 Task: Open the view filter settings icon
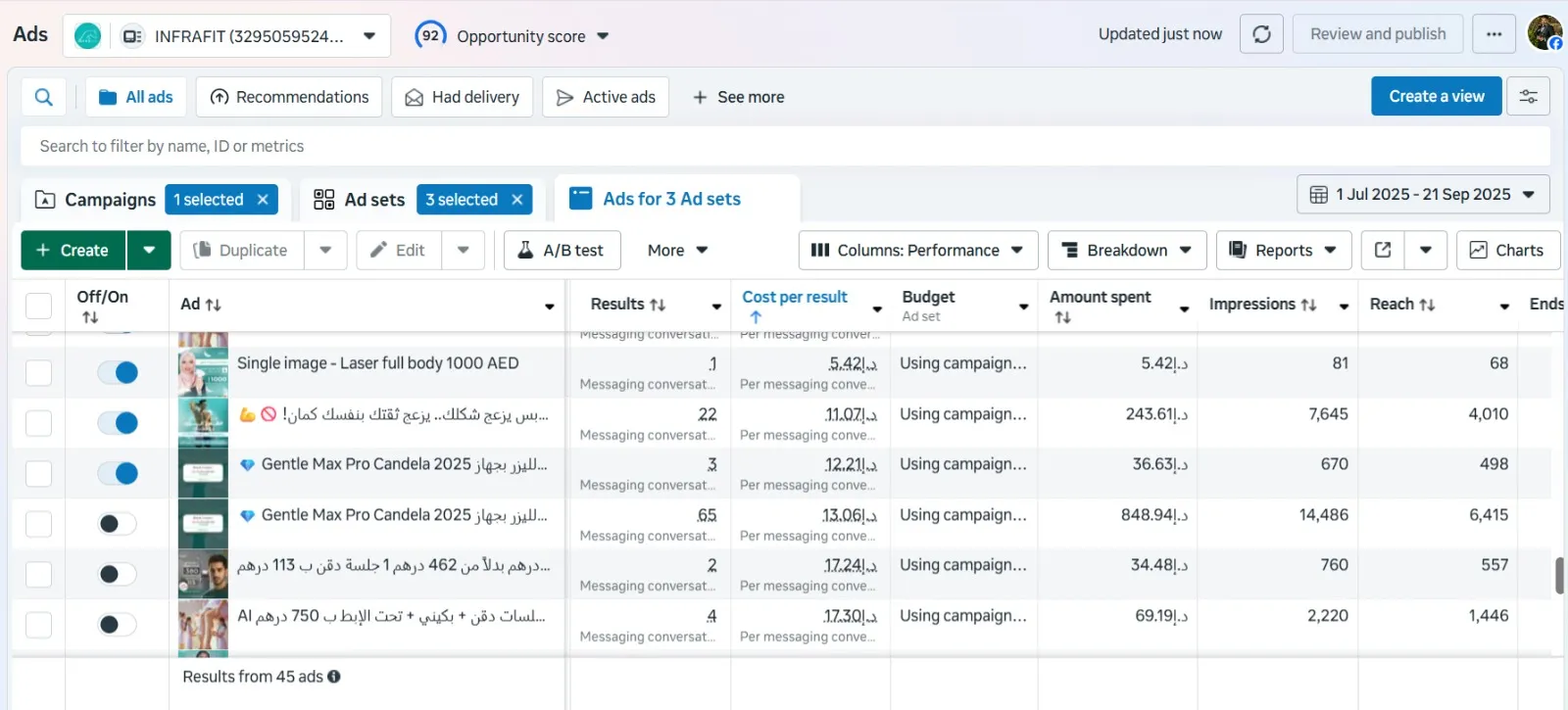1528,96
